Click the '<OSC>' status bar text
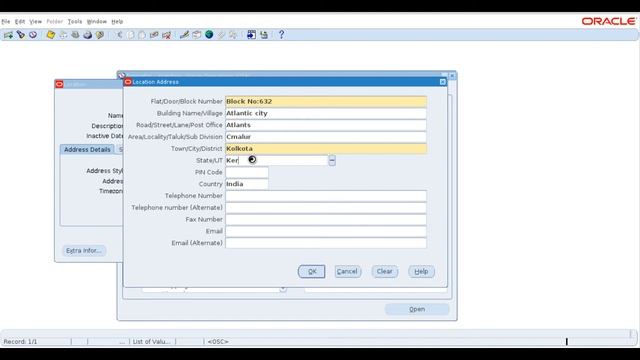 [x=218, y=342]
